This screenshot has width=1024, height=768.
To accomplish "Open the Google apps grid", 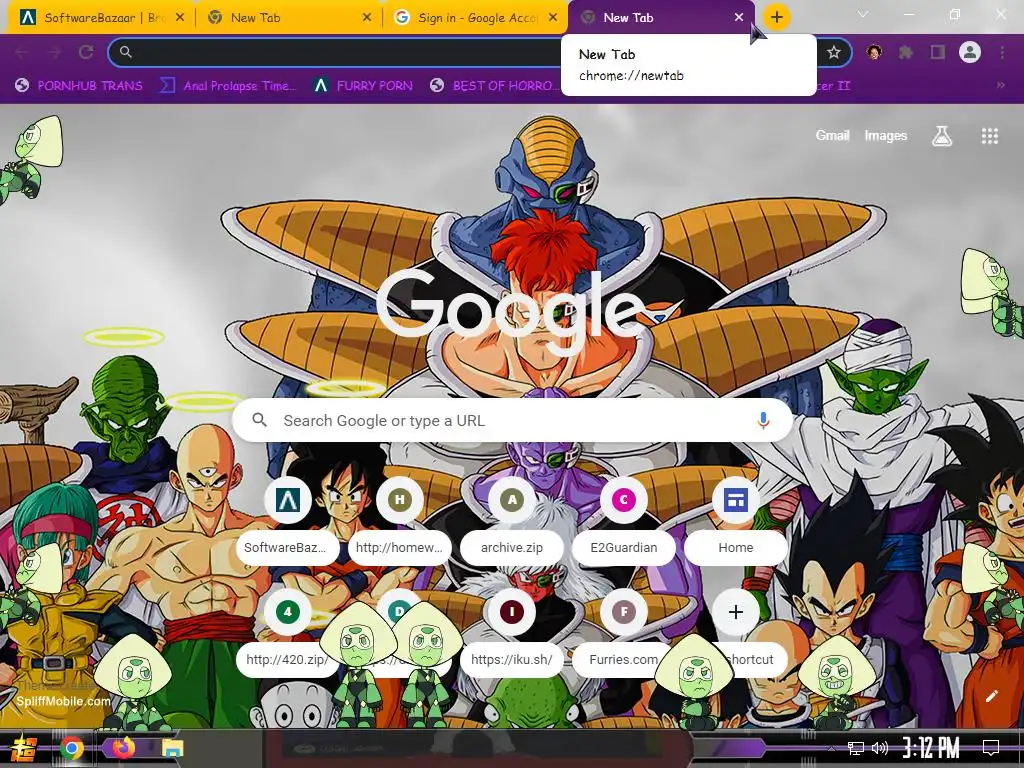I will click(990, 136).
